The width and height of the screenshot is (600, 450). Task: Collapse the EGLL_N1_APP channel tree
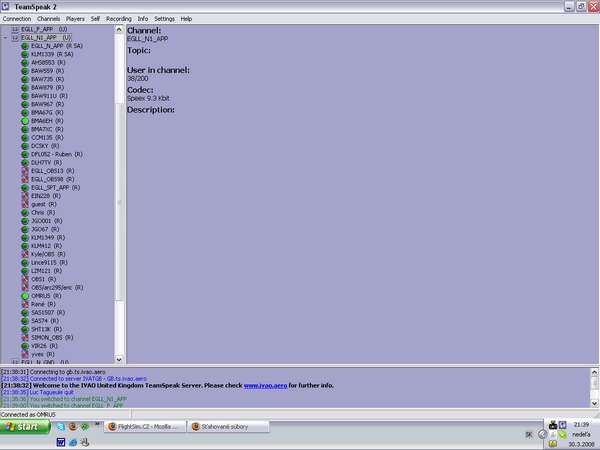tap(5, 38)
